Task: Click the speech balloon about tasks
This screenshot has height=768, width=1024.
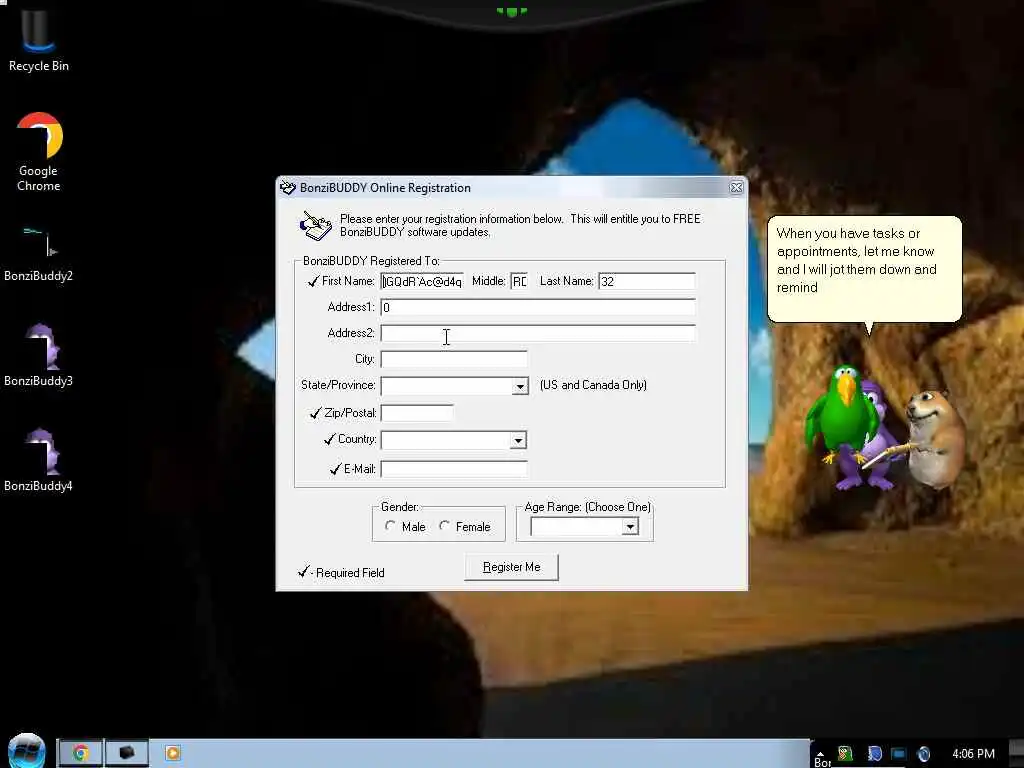Action: [864, 270]
